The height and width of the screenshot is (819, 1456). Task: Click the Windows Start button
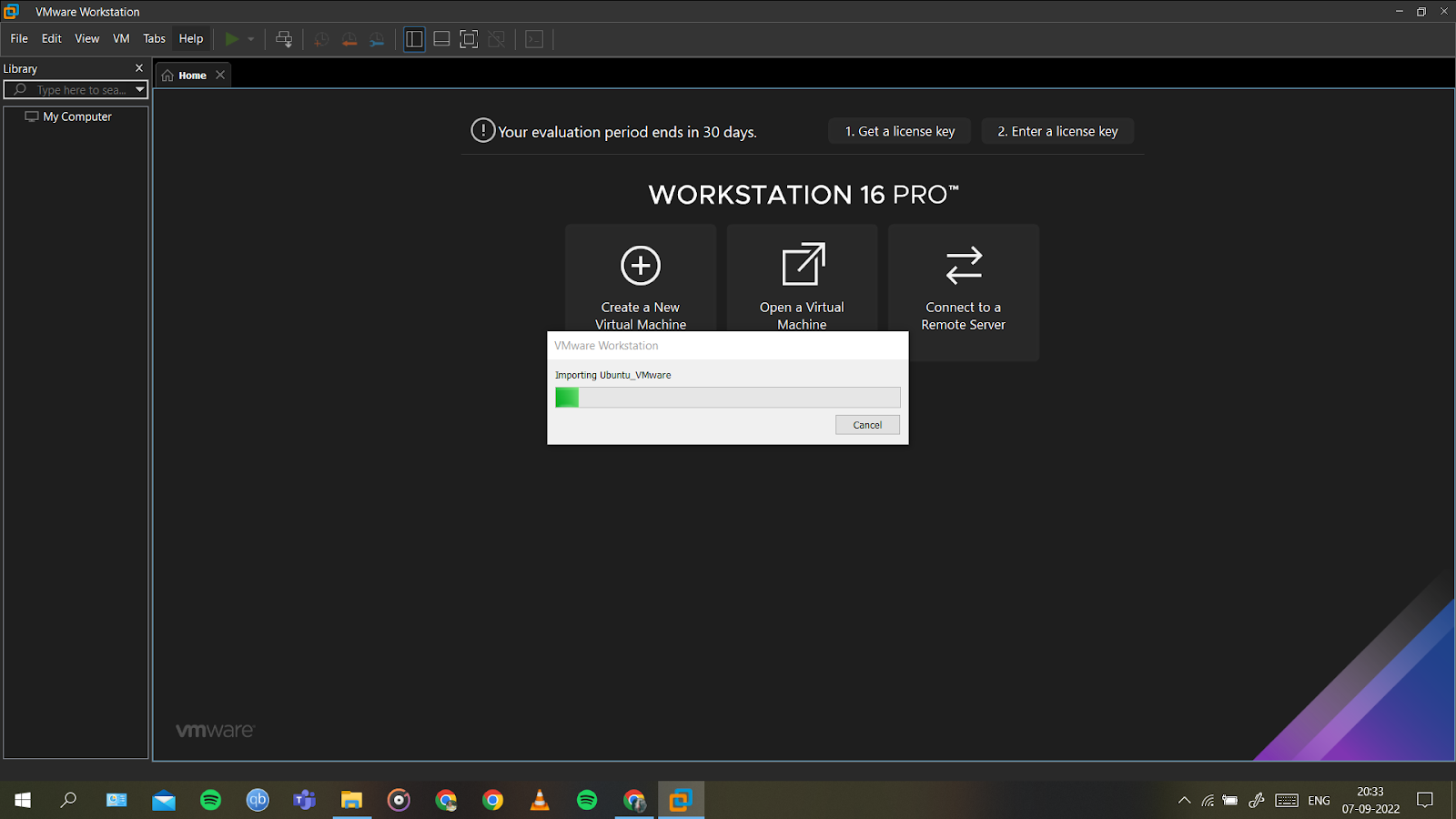point(23,800)
